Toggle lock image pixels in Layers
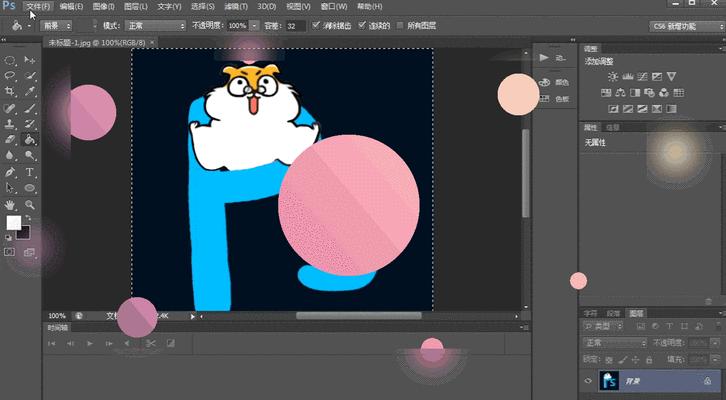This screenshot has height=400, width=726. [623, 360]
